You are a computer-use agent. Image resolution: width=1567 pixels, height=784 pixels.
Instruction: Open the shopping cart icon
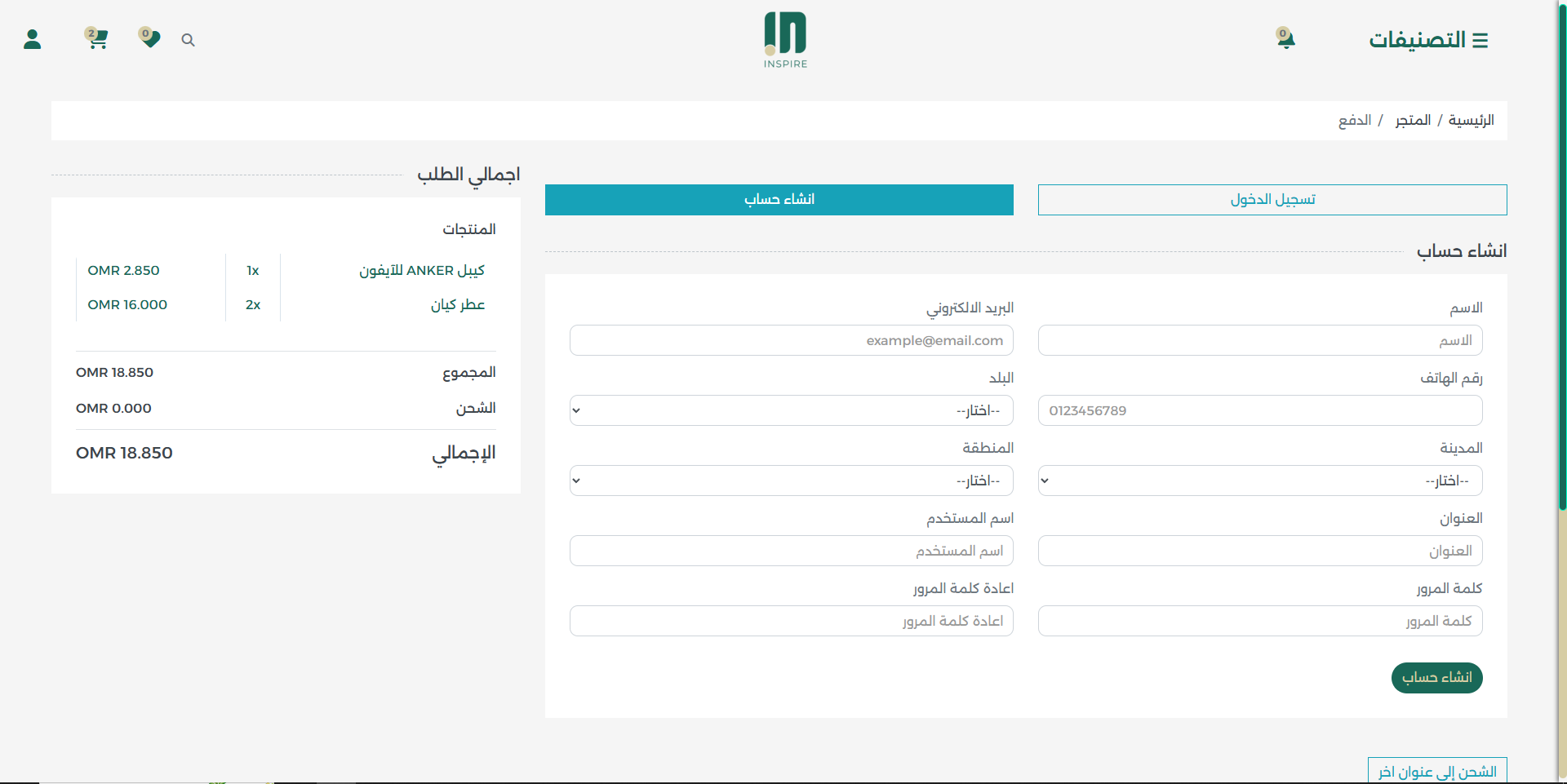click(x=97, y=38)
